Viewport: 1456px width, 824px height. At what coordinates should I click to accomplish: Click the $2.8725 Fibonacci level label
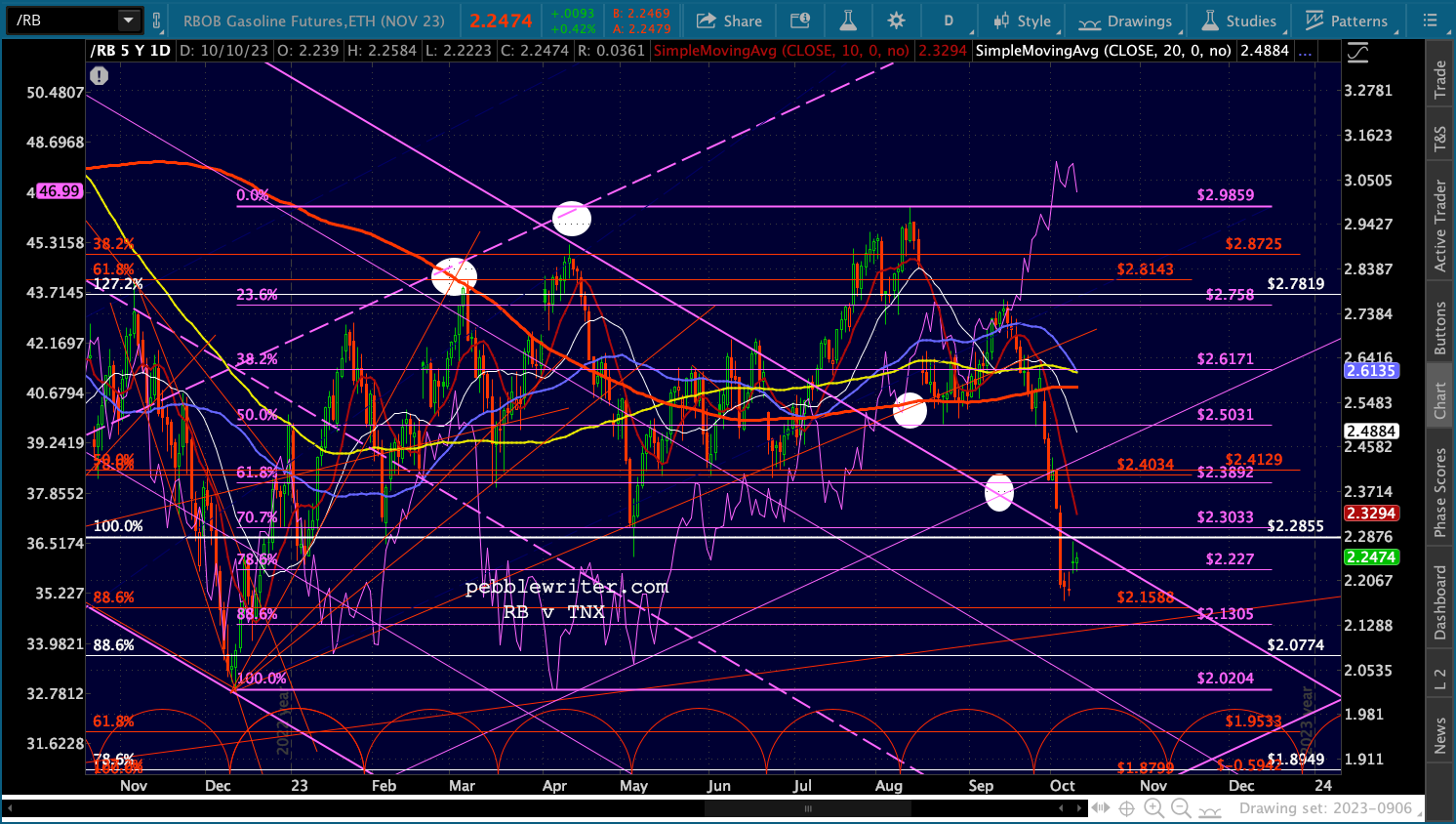tap(1254, 244)
